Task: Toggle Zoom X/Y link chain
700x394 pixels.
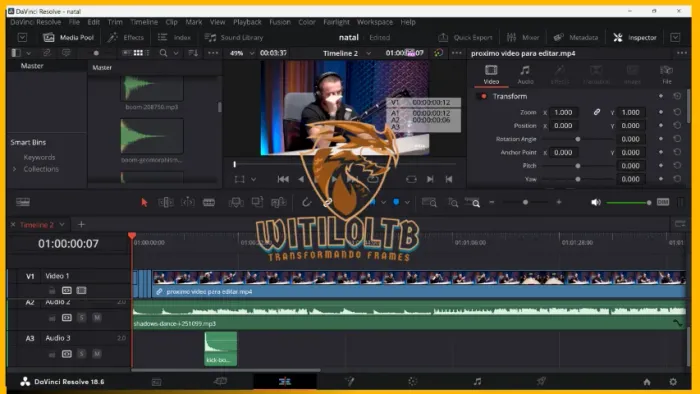Action: [x=597, y=112]
